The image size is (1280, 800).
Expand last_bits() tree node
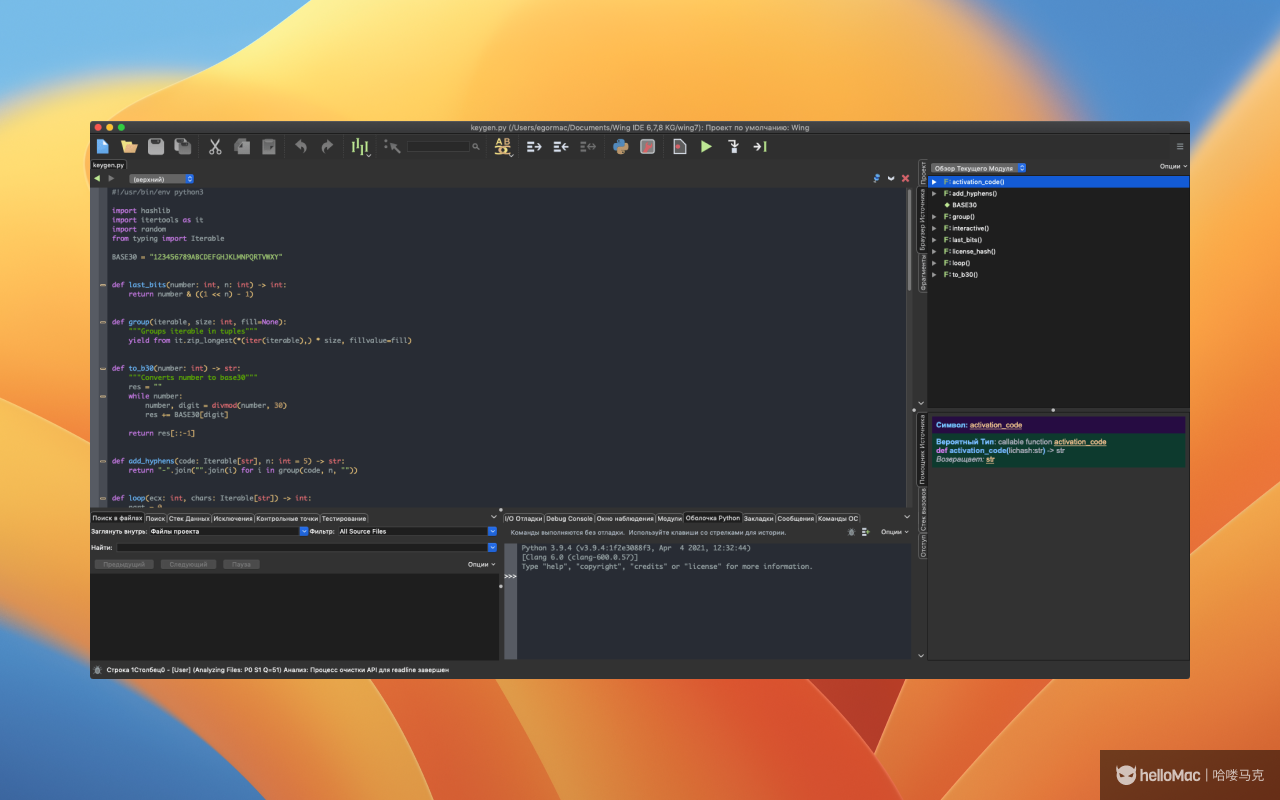[934, 240]
